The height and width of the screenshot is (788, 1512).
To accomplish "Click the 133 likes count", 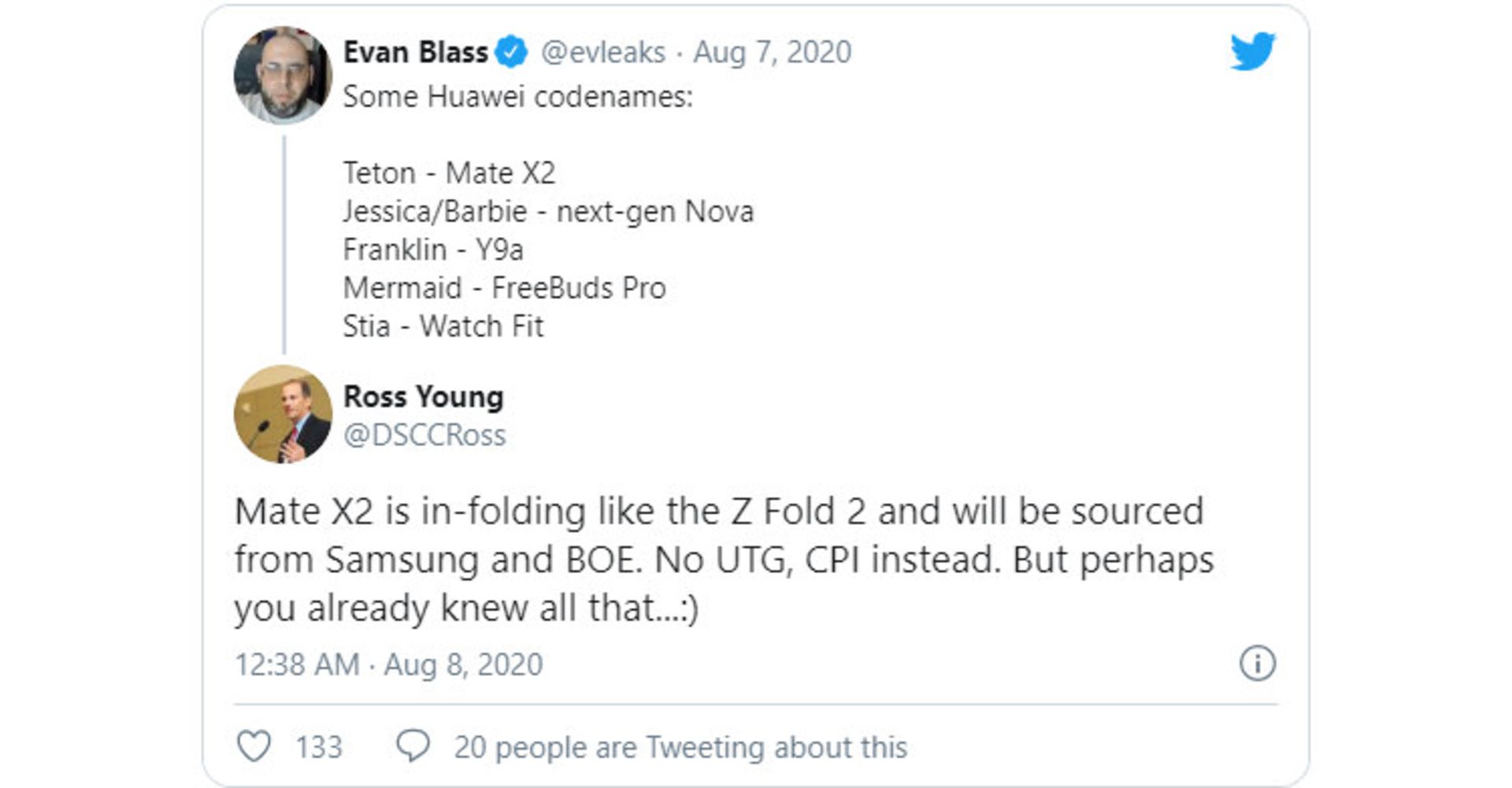I will point(319,747).
